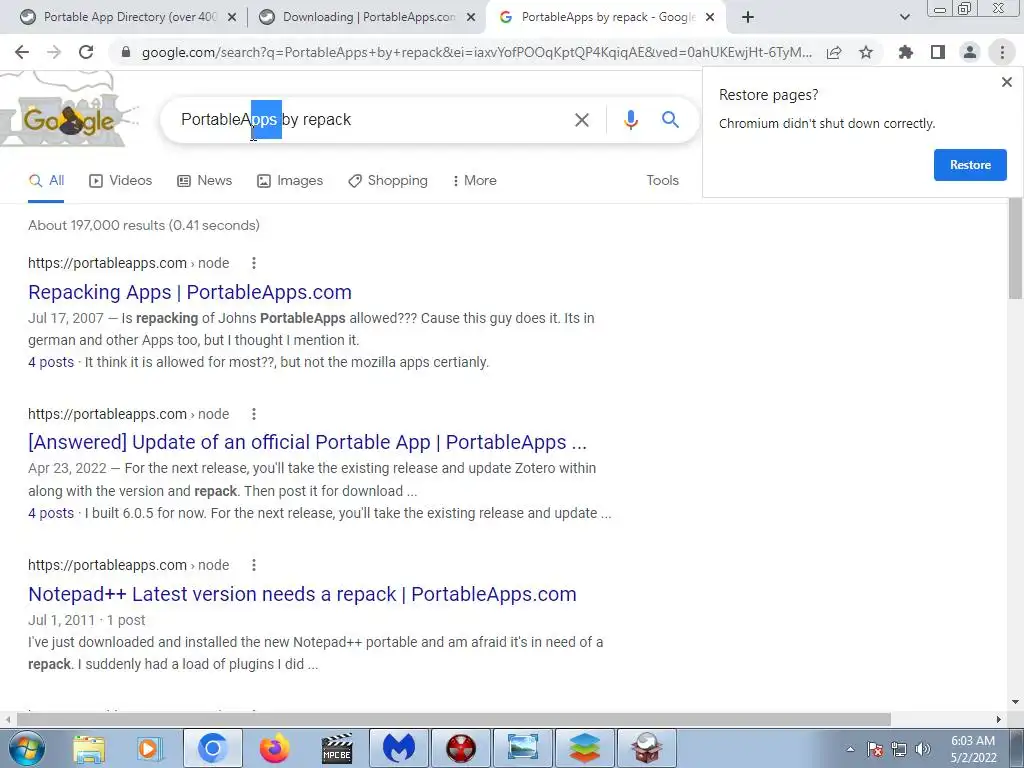The image size is (1024, 768).
Task: Bookmark this page with the star icon
Action: coord(866,52)
